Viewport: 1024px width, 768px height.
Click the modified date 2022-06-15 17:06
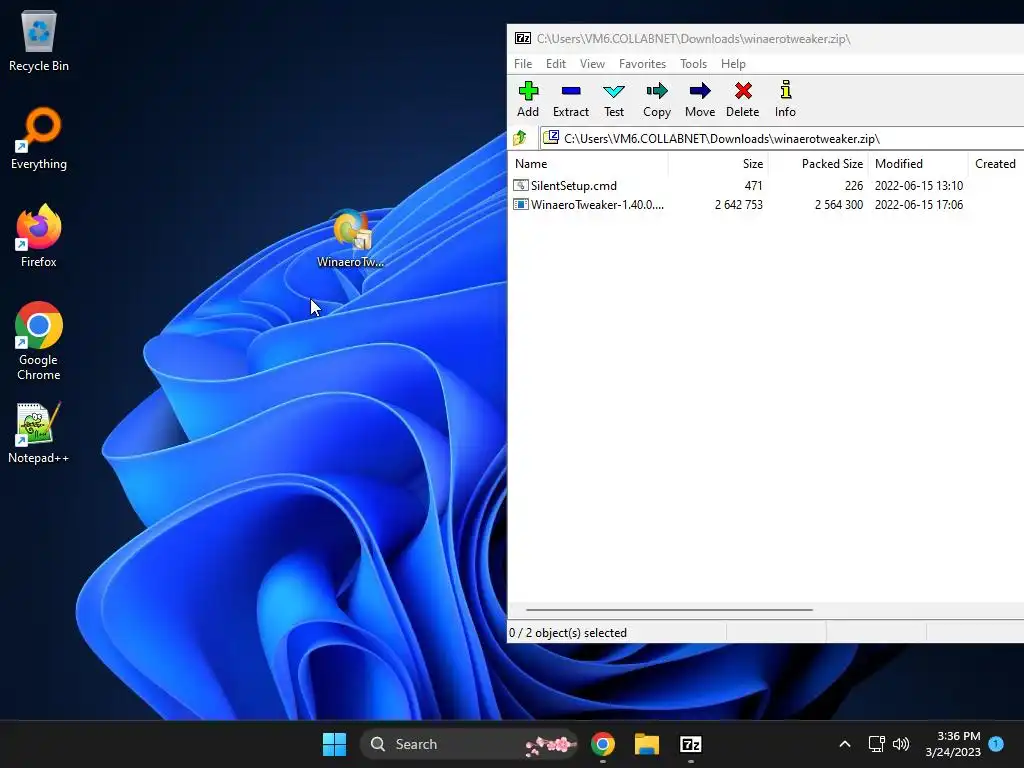[x=918, y=204]
